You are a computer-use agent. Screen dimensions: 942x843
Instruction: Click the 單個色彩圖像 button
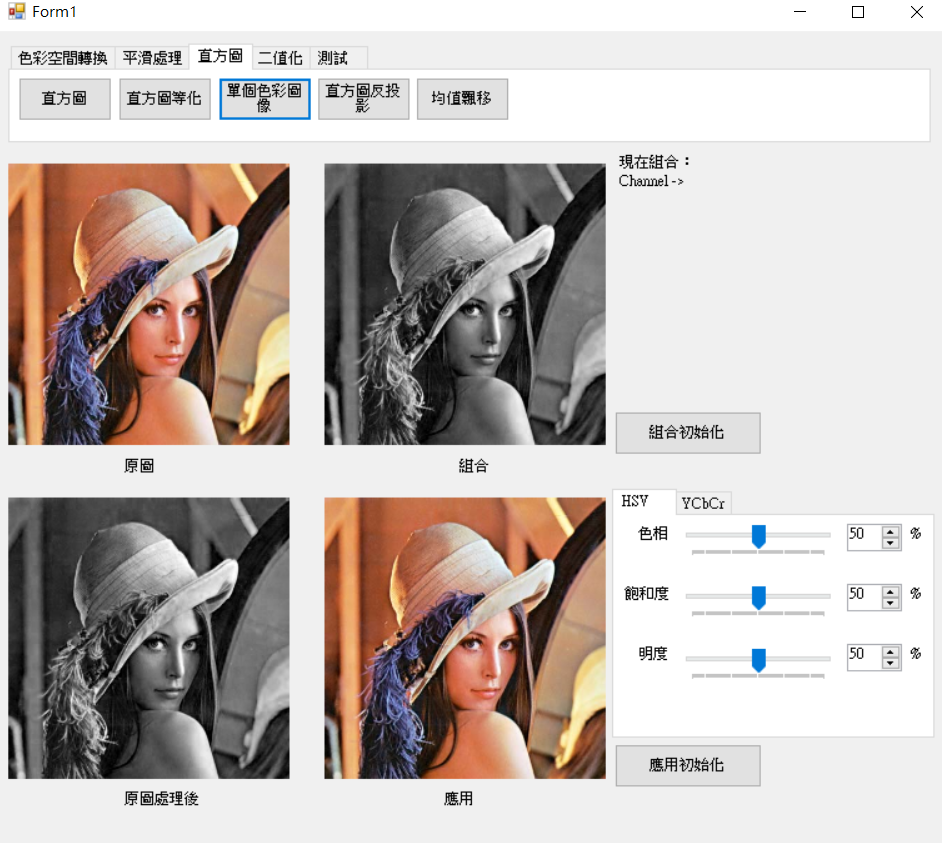point(265,99)
